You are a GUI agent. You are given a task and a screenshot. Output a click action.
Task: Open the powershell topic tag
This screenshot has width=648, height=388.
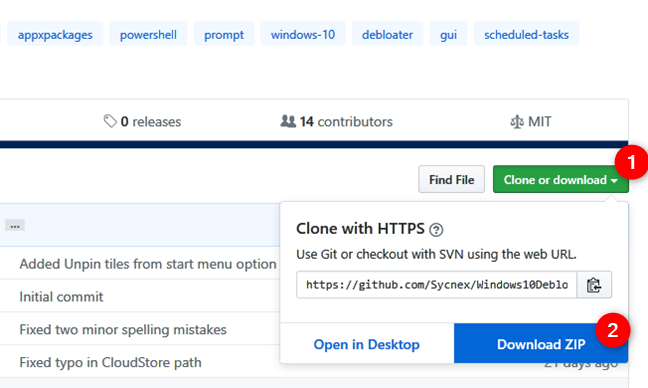tap(148, 34)
